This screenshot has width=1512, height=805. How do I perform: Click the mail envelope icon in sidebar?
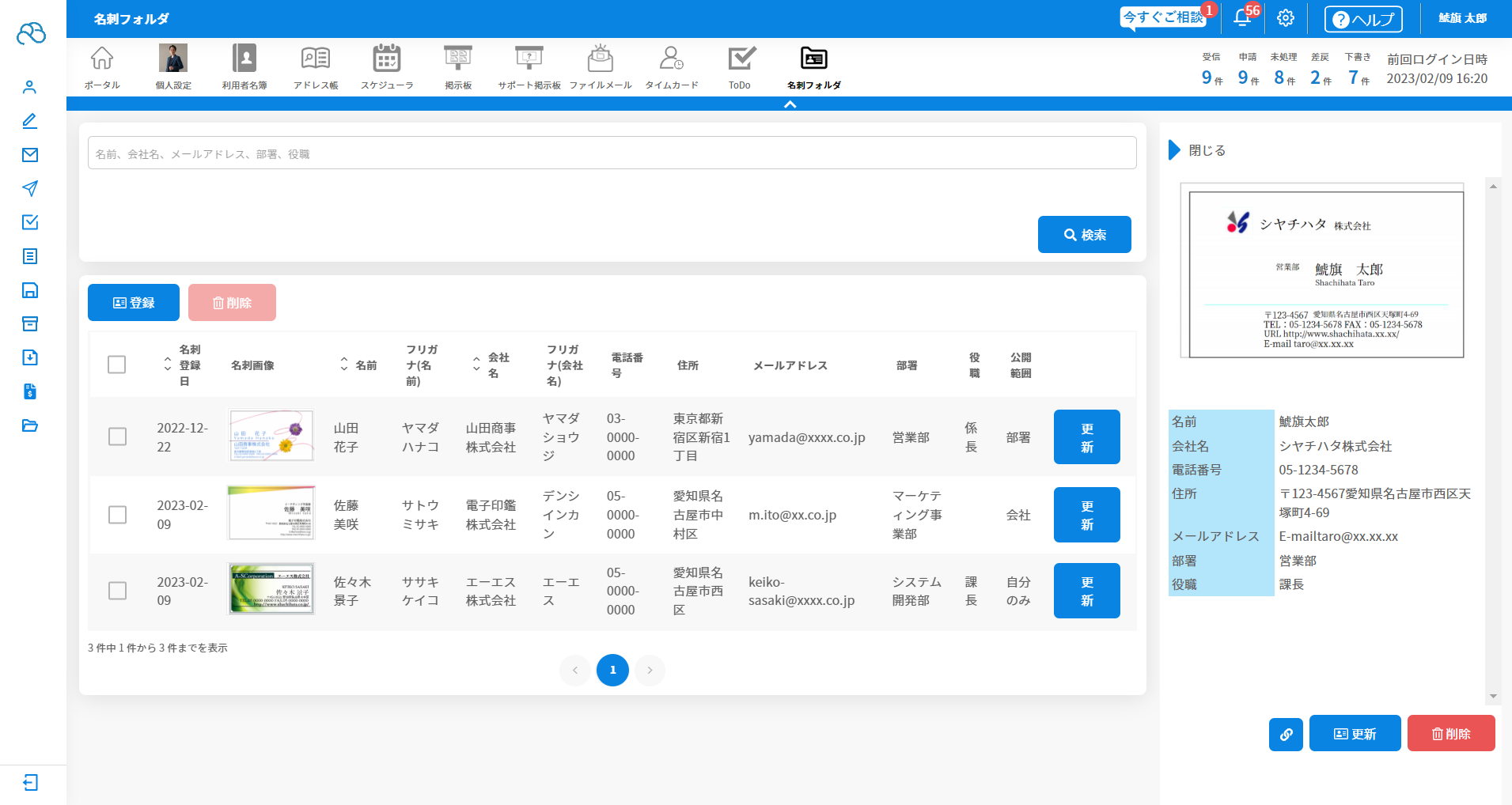coord(30,155)
